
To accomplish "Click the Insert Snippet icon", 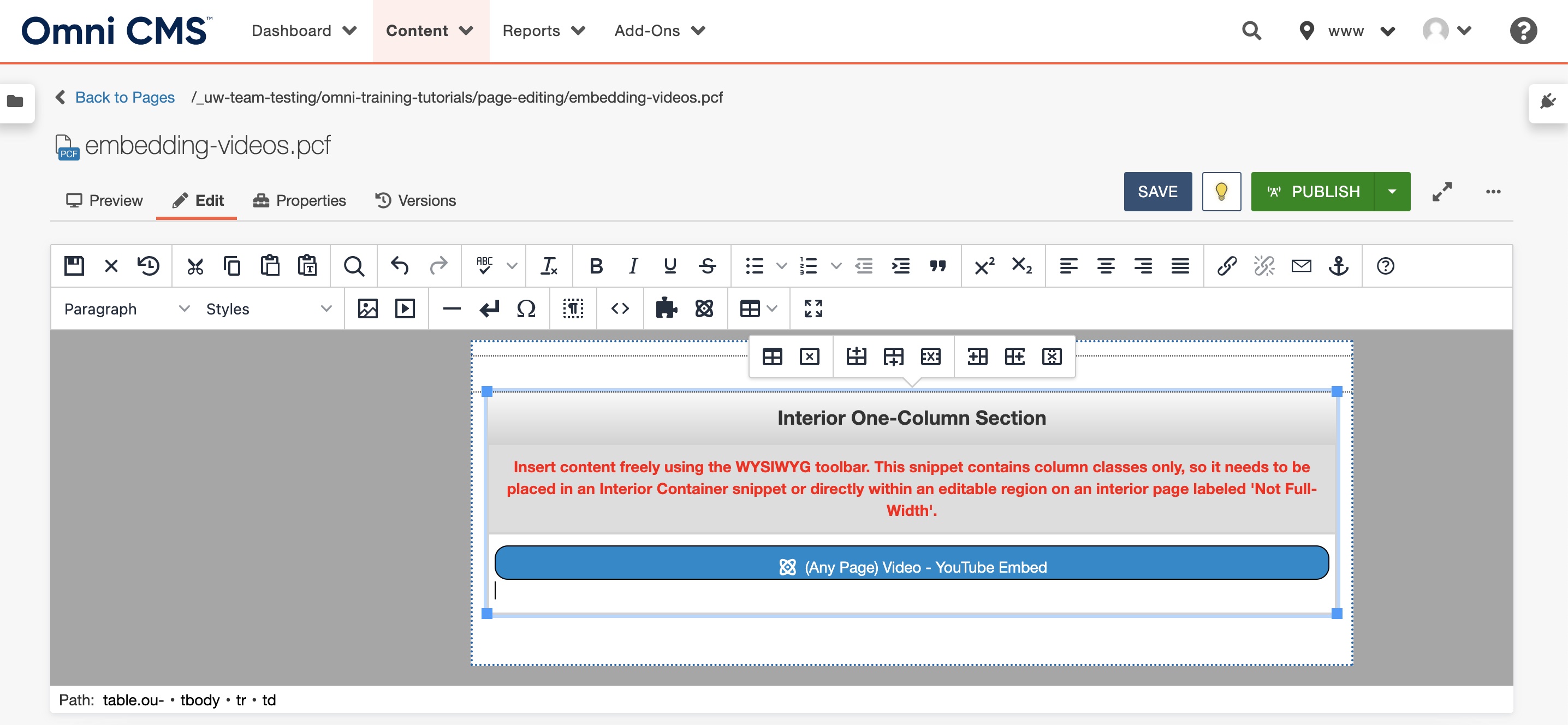I will click(x=665, y=308).
